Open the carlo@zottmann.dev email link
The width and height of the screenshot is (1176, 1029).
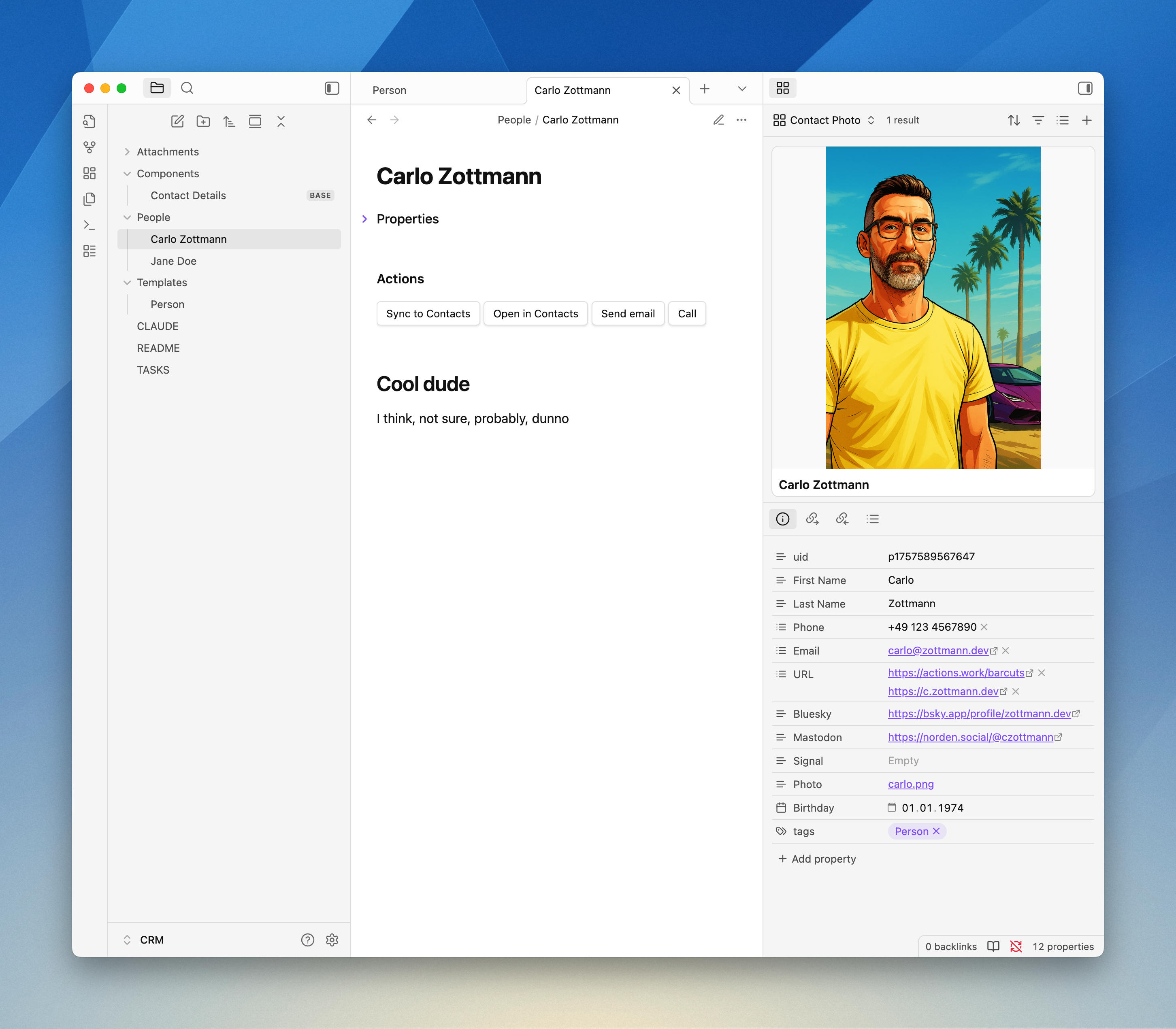click(937, 651)
